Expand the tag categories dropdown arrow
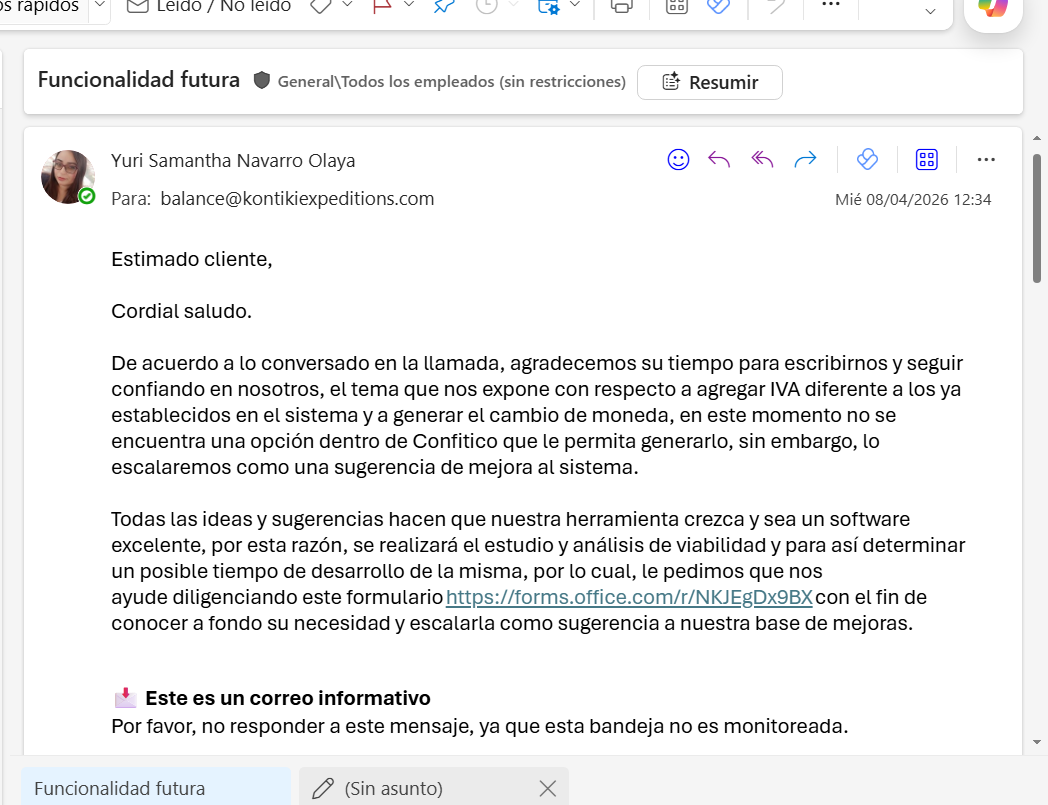This screenshot has width=1048, height=805. tap(348, 5)
